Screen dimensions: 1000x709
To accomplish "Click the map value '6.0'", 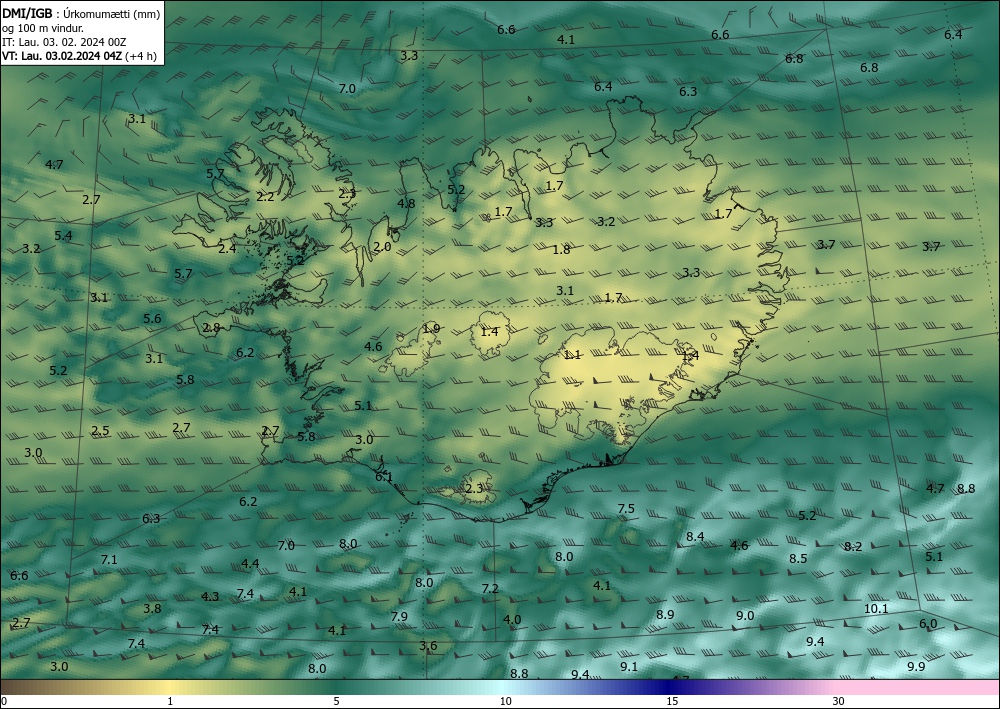I will pyautogui.click(x=928, y=624).
